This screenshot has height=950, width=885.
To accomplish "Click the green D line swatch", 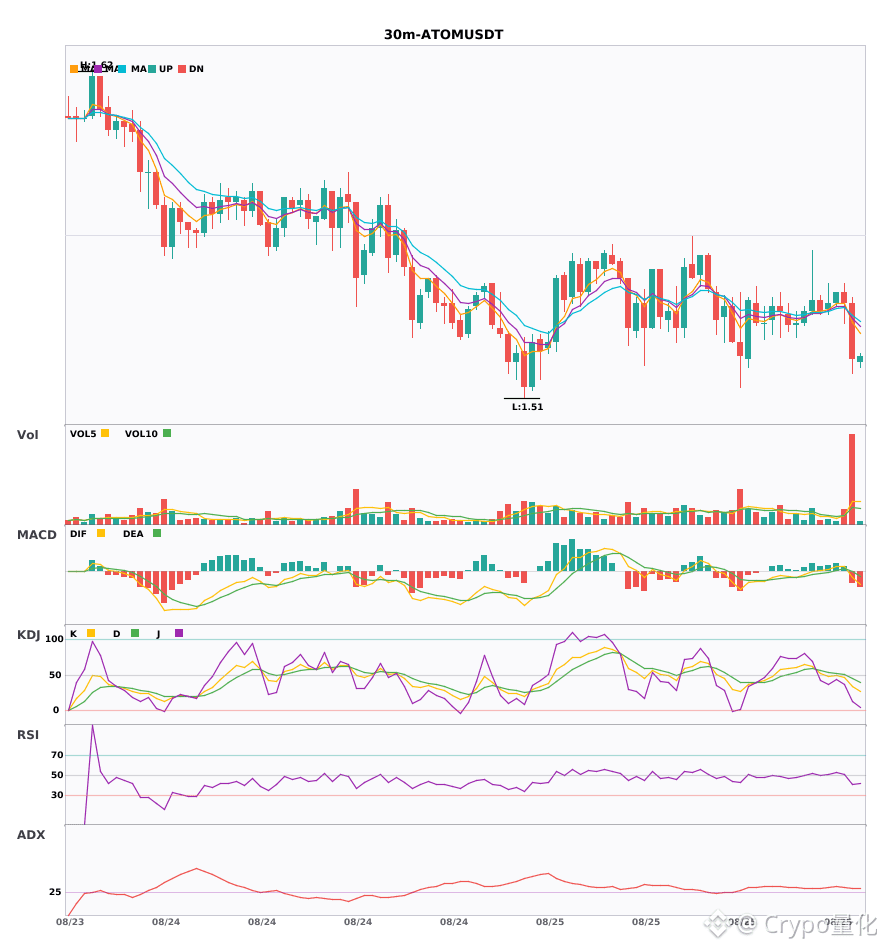I will (x=135, y=633).
